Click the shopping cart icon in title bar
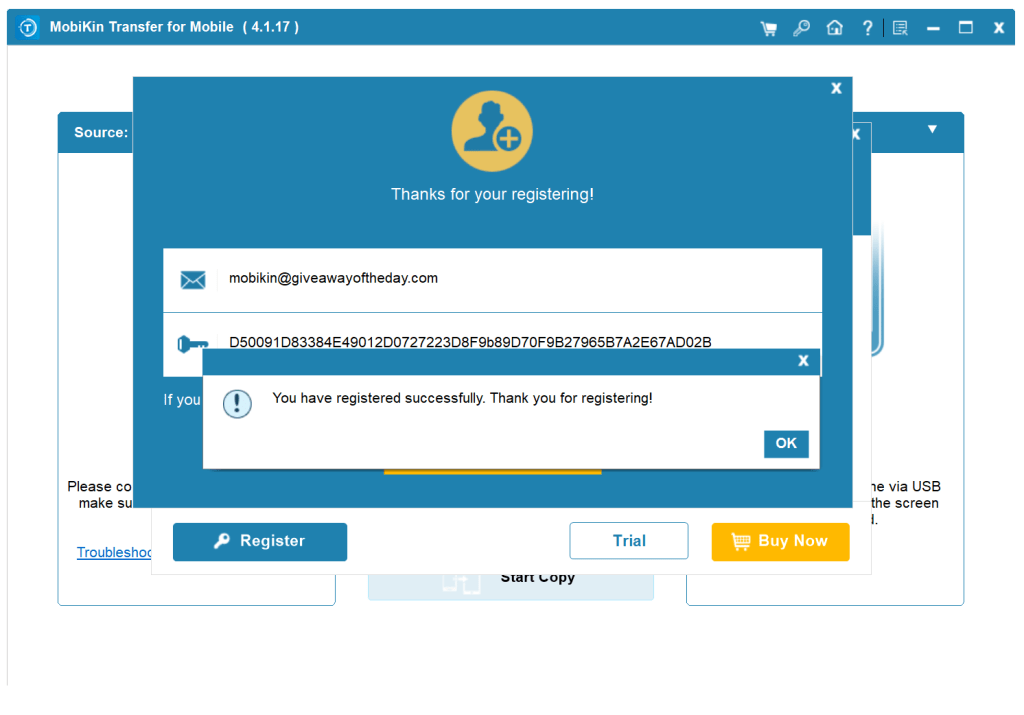The height and width of the screenshot is (715, 1024). coord(768,28)
